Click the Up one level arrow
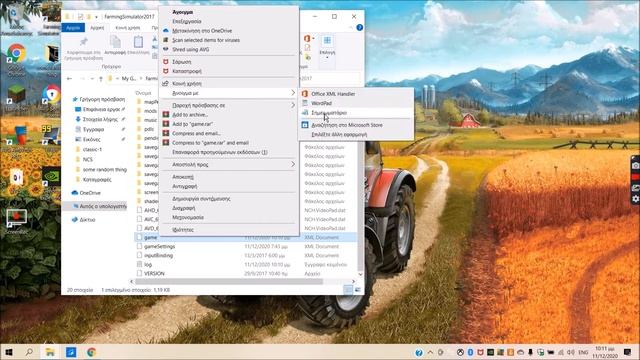 [x=101, y=78]
